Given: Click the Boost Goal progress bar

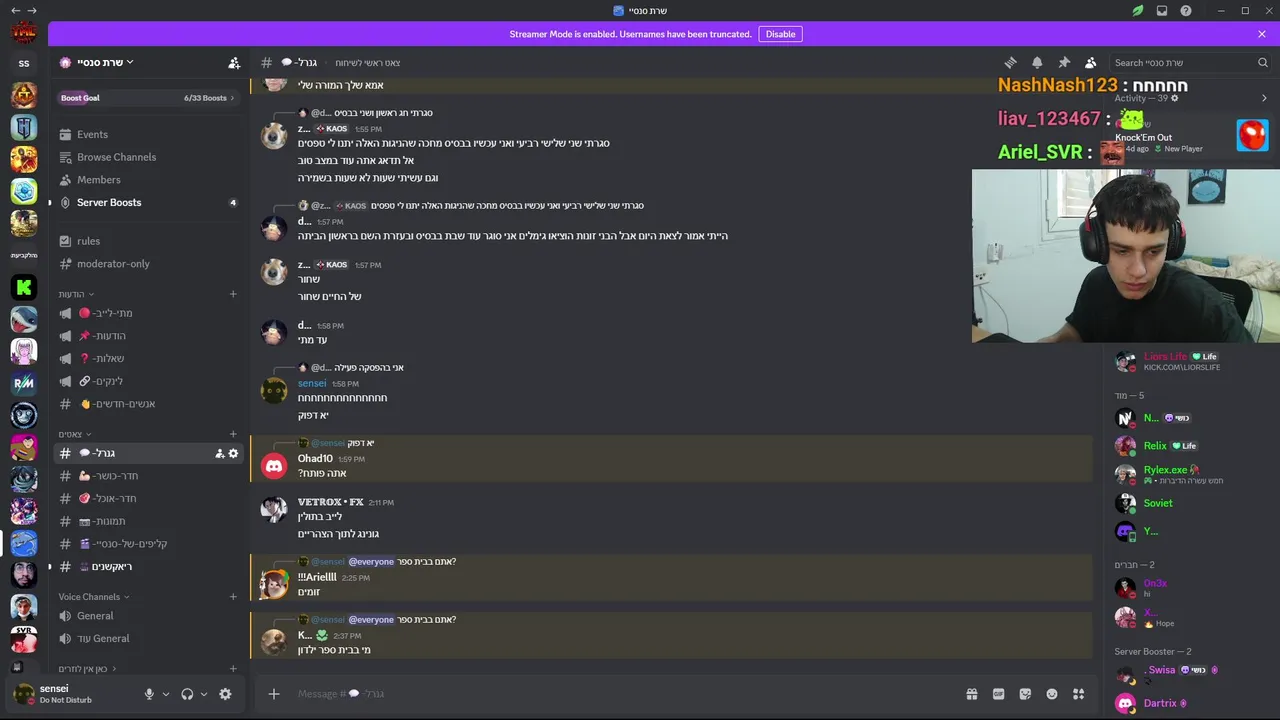Looking at the screenshot, I should pos(147,98).
